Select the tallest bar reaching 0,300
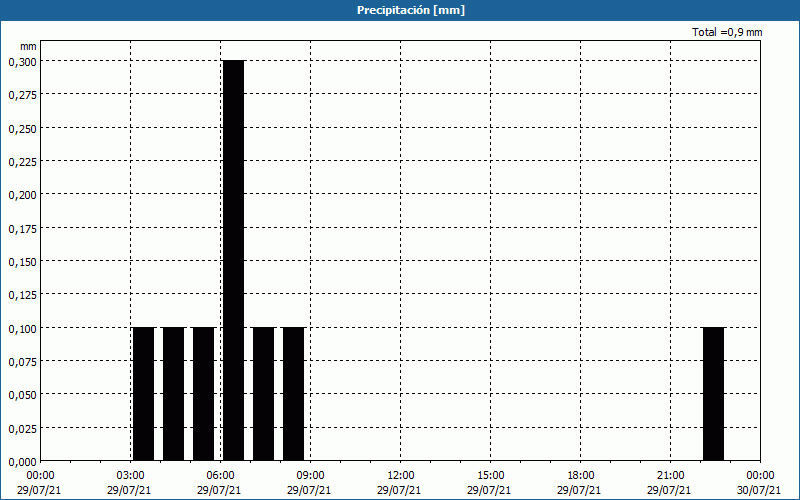This screenshot has width=800, height=500. [x=234, y=260]
